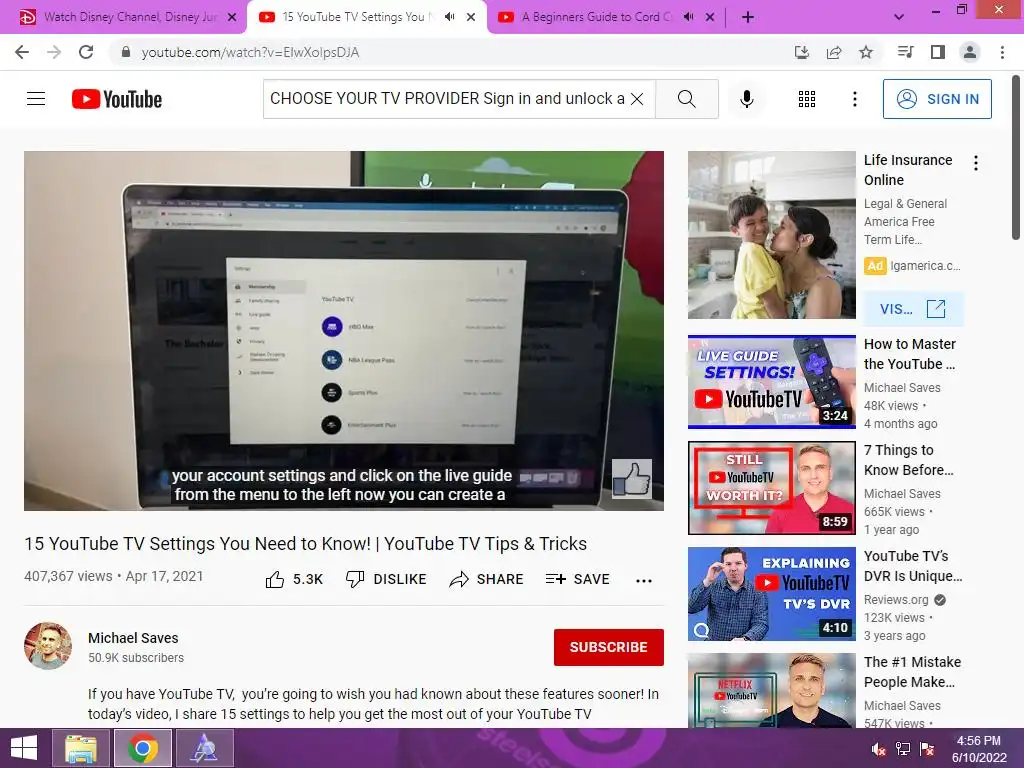Viewport: 1024px width, 768px height.
Task: Click the muted volume tray icon
Action: tap(878, 749)
